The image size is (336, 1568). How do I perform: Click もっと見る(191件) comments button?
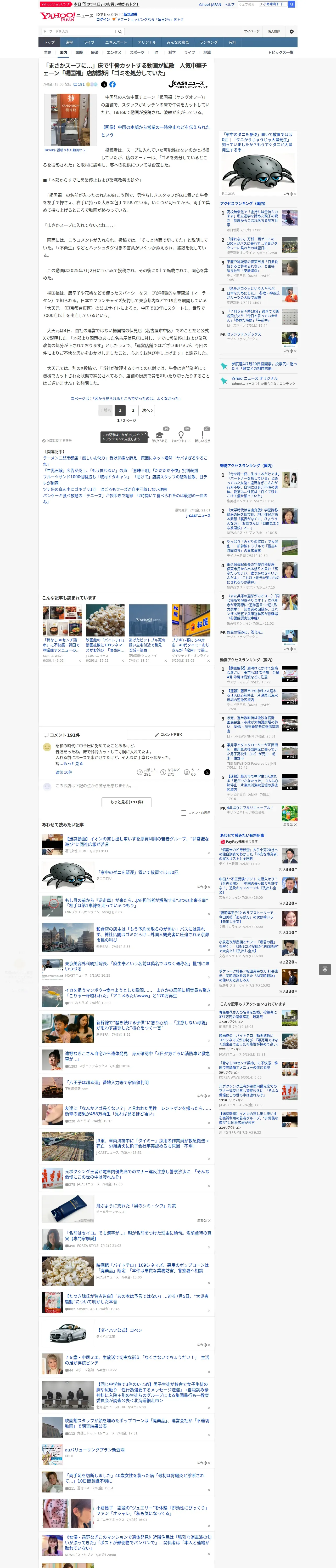click(x=127, y=802)
